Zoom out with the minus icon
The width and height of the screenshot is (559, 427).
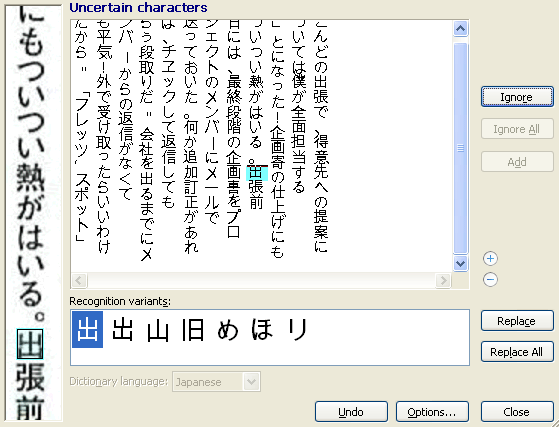point(490,279)
